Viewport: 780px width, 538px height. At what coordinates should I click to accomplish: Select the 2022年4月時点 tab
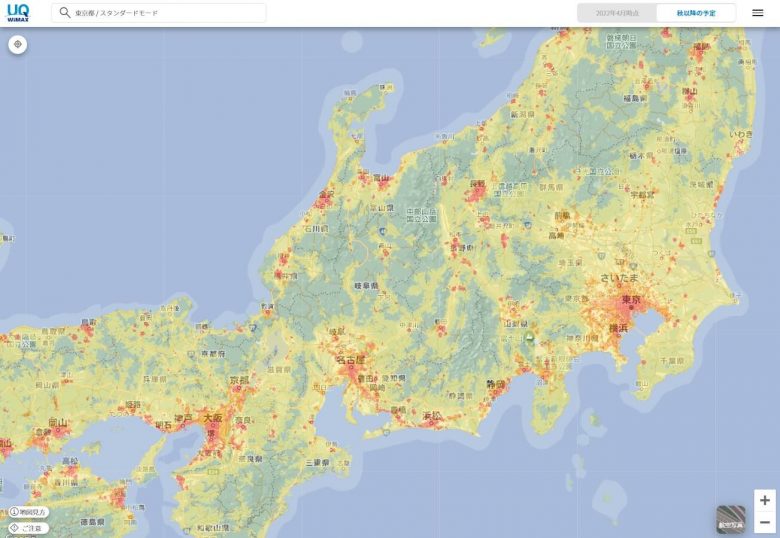pos(617,13)
